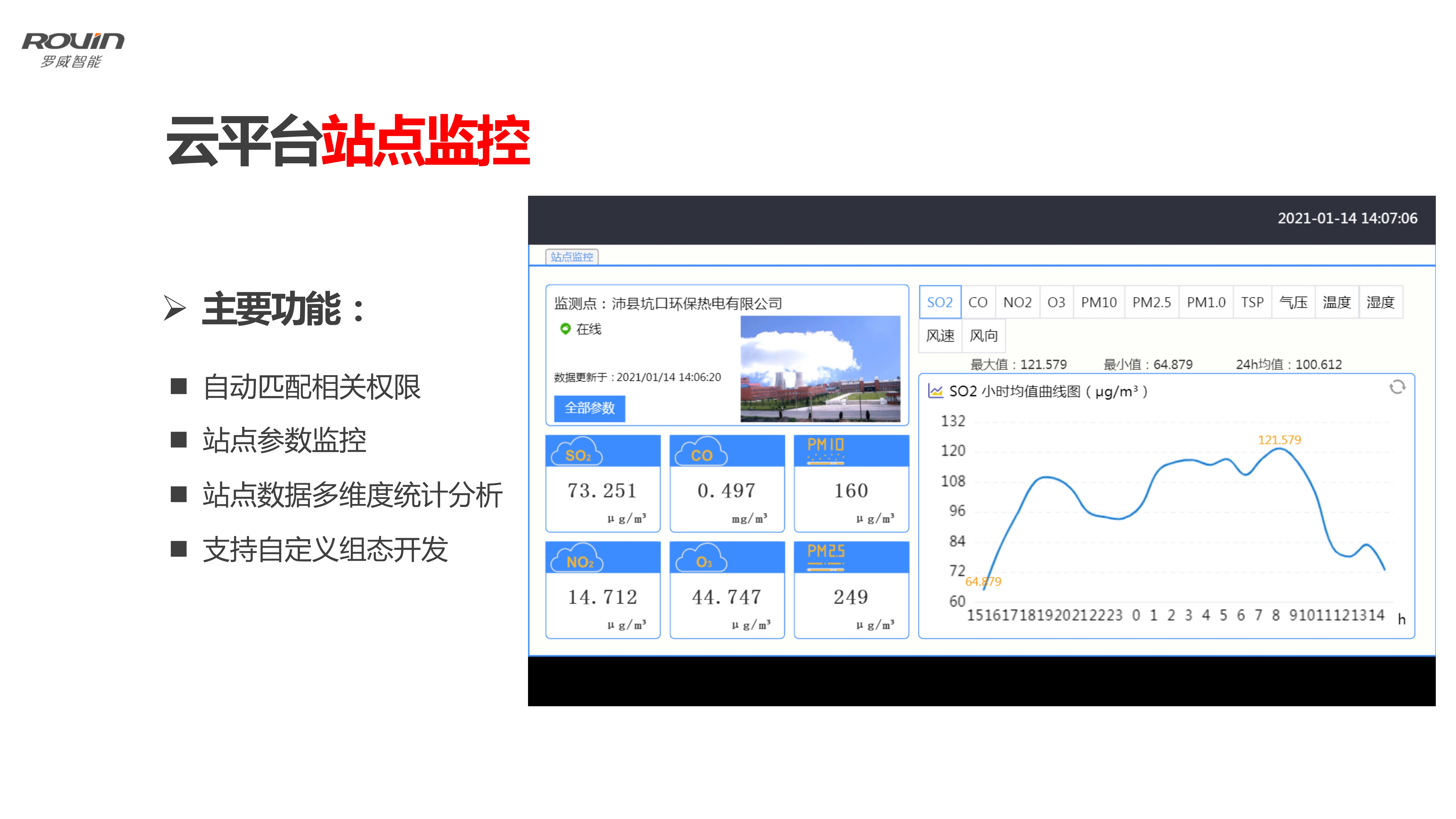Viewport: 1456px width, 819px height.
Task: Switch to the 风速 tab
Action: coord(940,336)
